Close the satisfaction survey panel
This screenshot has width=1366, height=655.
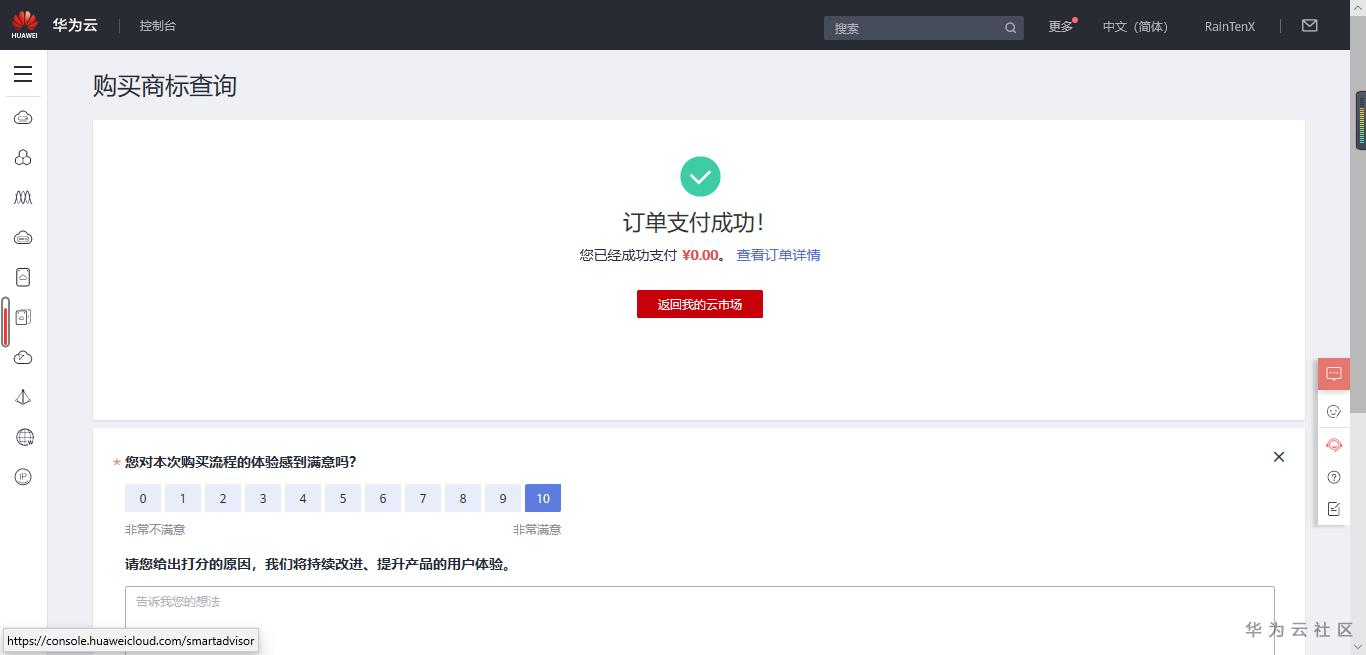click(x=1278, y=457)
